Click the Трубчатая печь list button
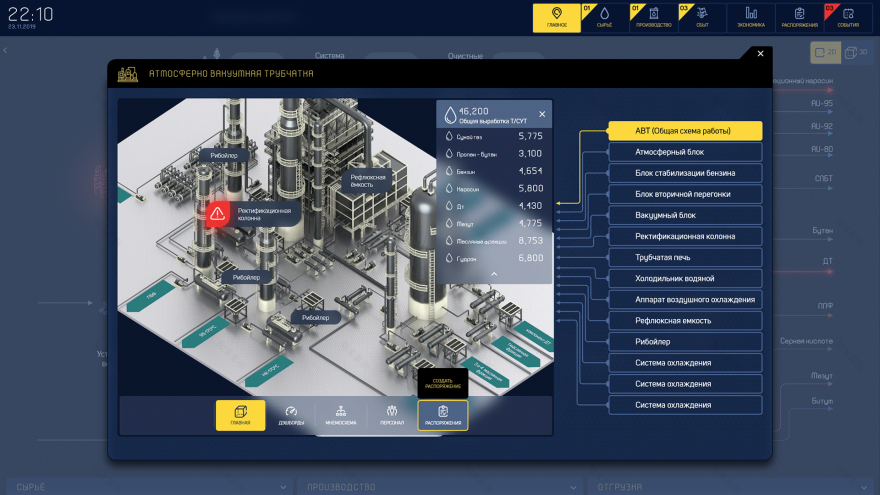Screen dimensions: 880x495 [685, 257]
